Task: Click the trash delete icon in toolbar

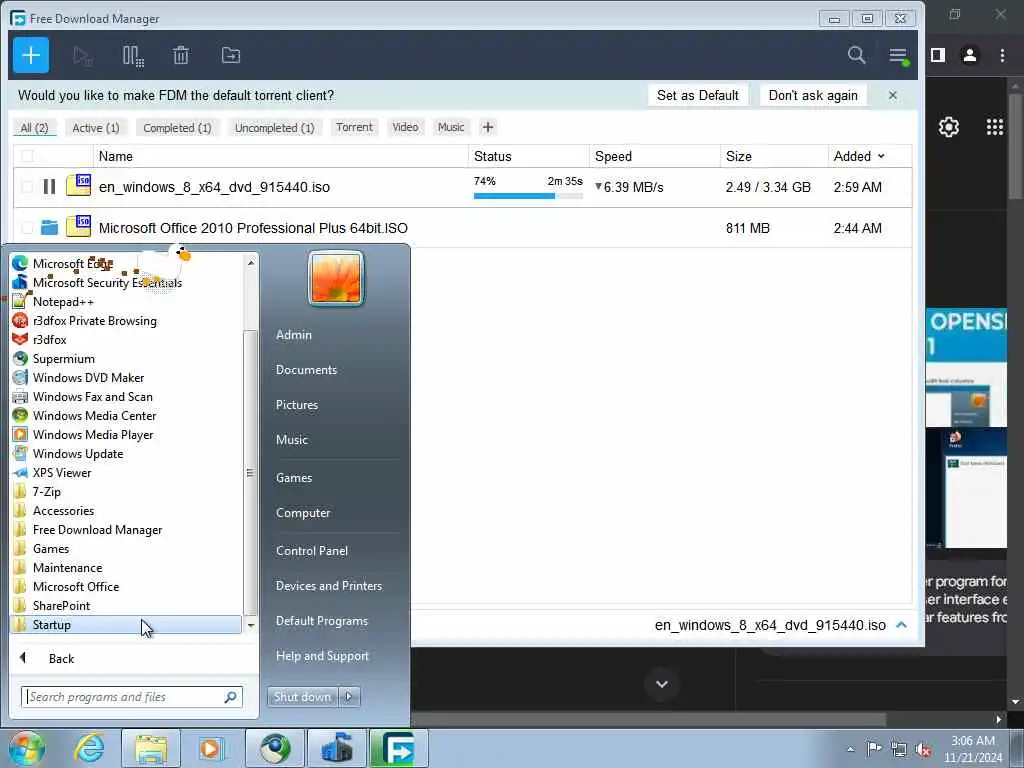Action: pyautogui.click(x=181, y=56)
